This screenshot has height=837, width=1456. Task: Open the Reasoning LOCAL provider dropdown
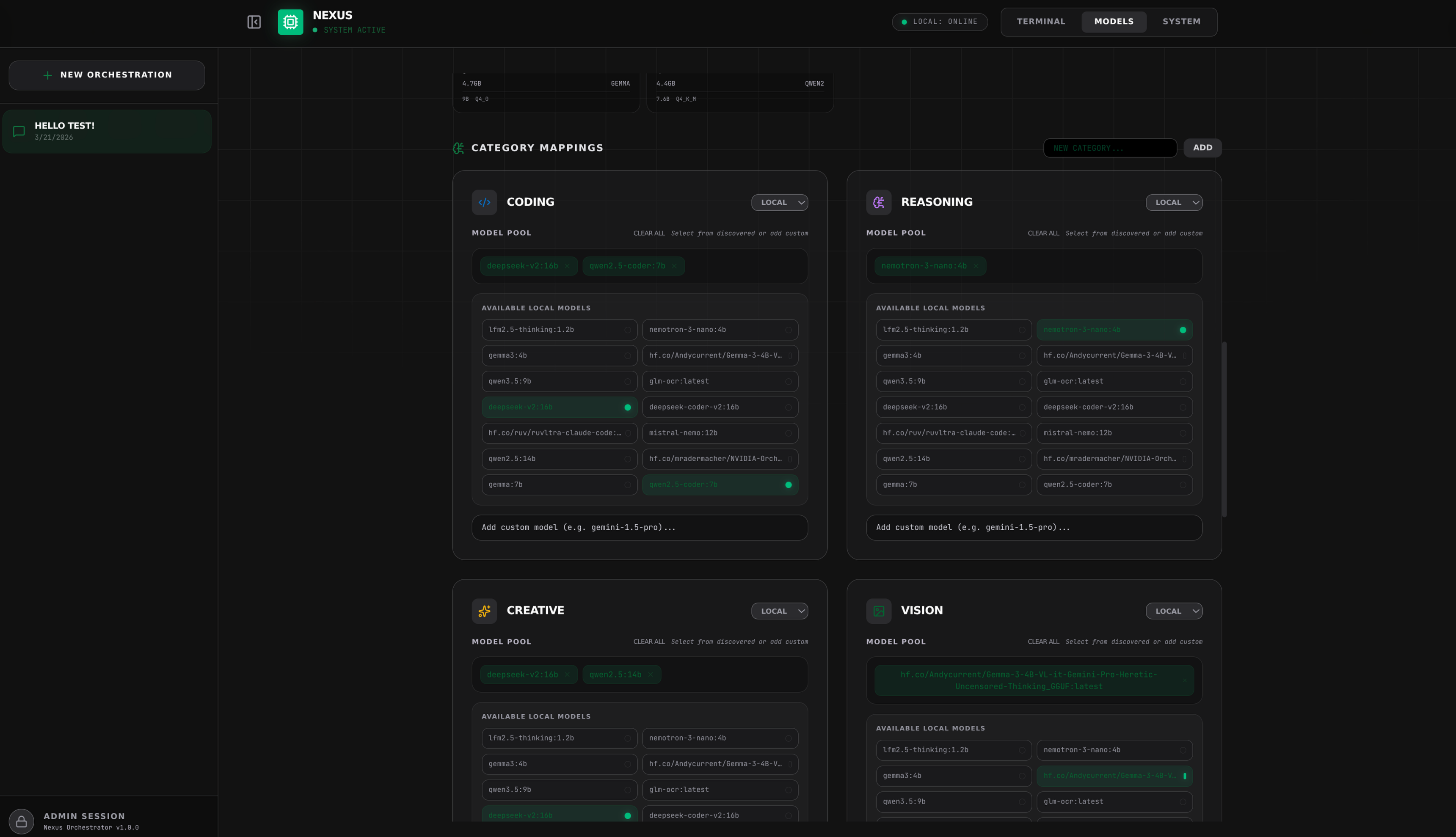pyautogui.click(x=1174, y=202)
